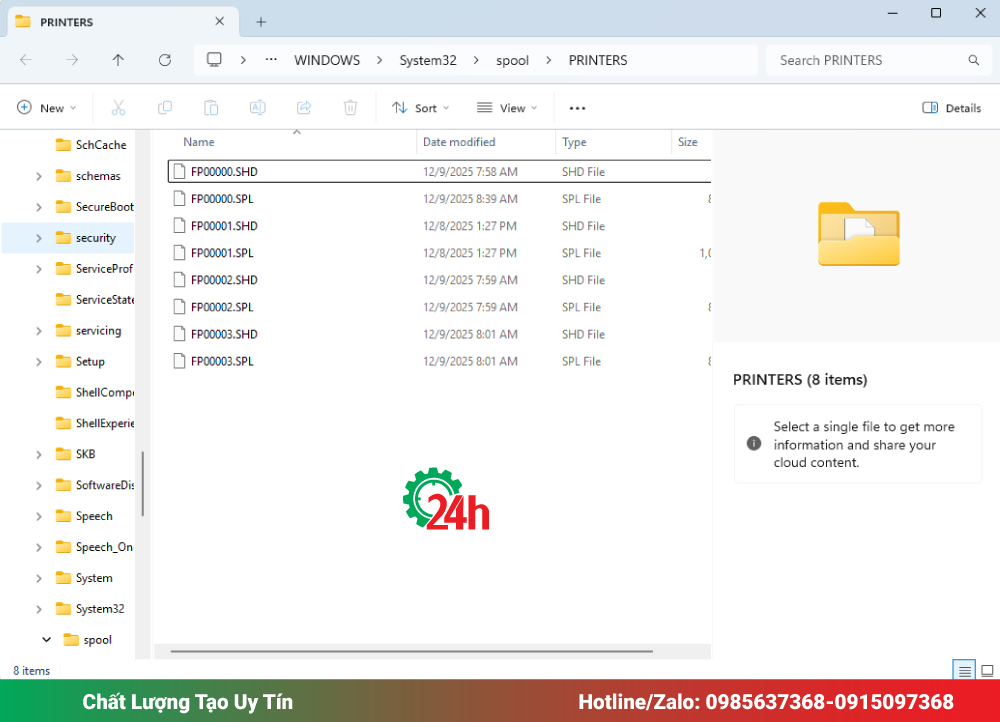Show hidden breadcrumb path with ellipsis
The image size is (1000, 722).
(271, 60)
